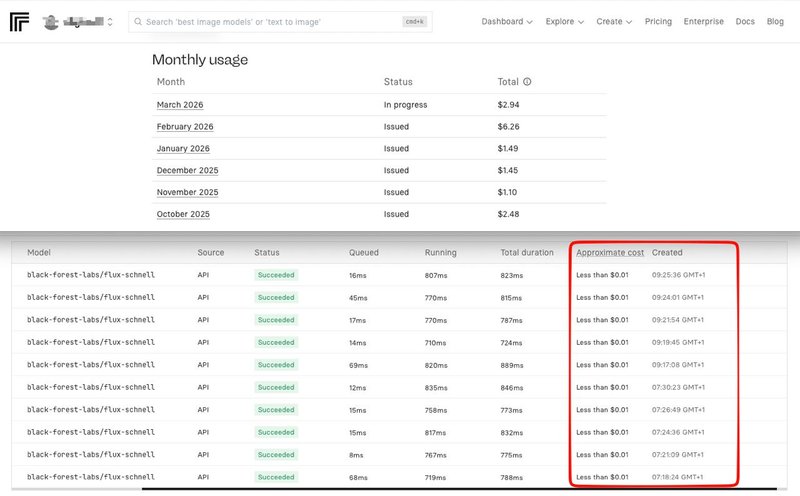Click the search magnifier icon

pyautogui.click(x=138, y=22)
